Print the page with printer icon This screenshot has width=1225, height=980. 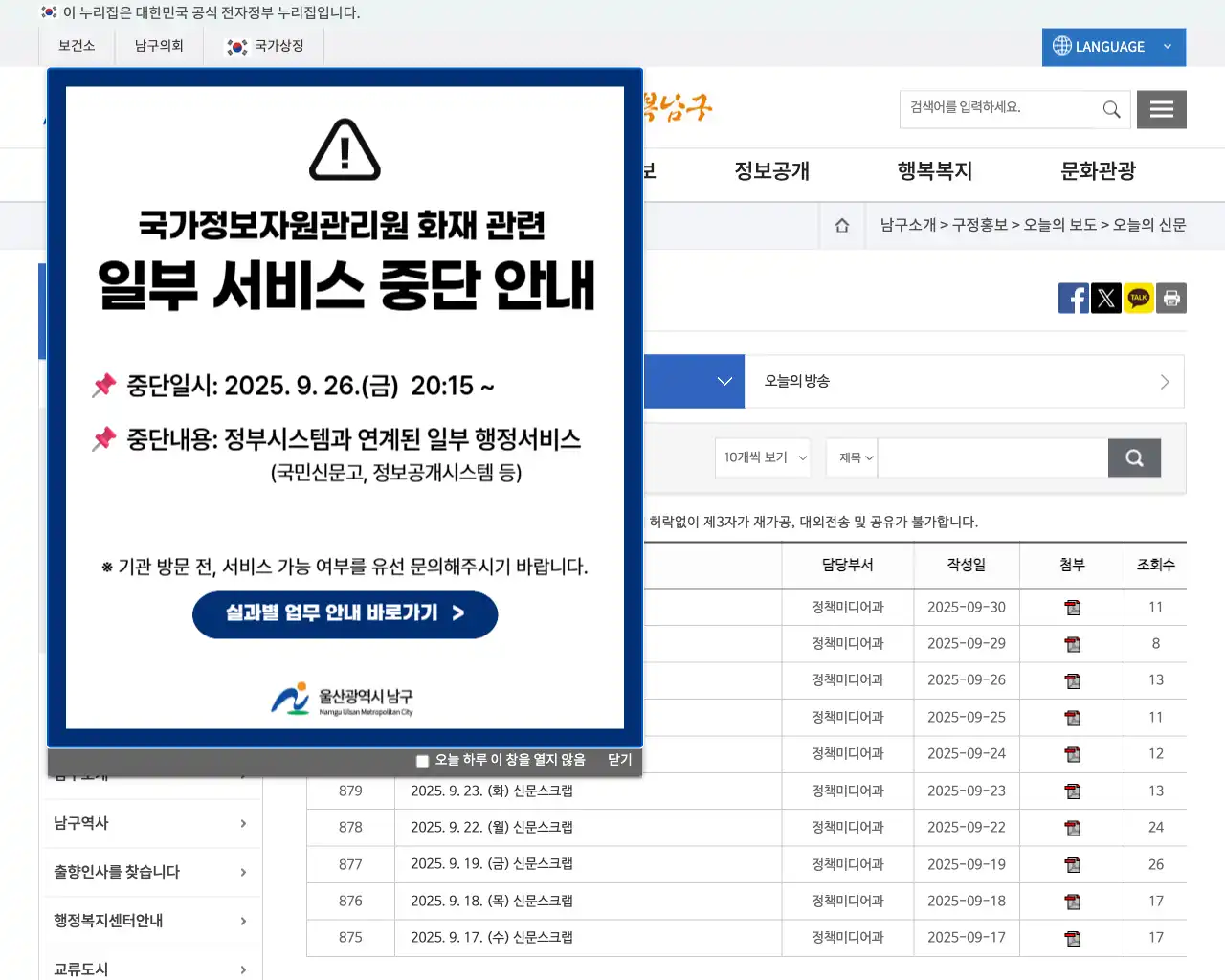tap(1171, 298)
